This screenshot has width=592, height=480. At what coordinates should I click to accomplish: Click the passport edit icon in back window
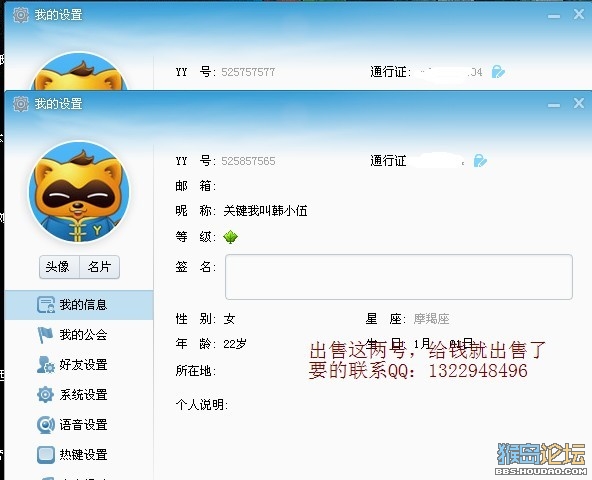tap(498, 72)
